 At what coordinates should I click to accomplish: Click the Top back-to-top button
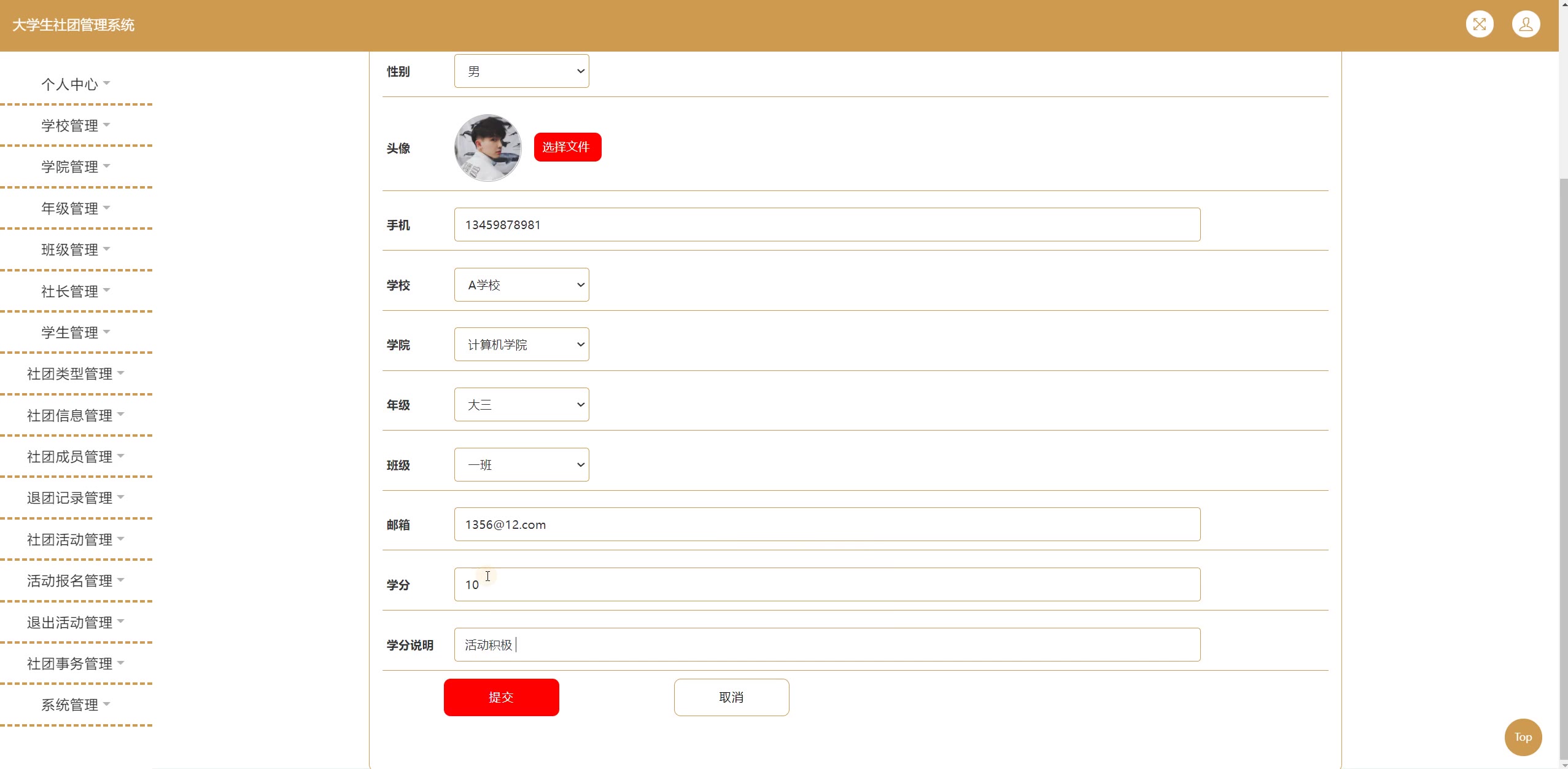(1523, 737)
